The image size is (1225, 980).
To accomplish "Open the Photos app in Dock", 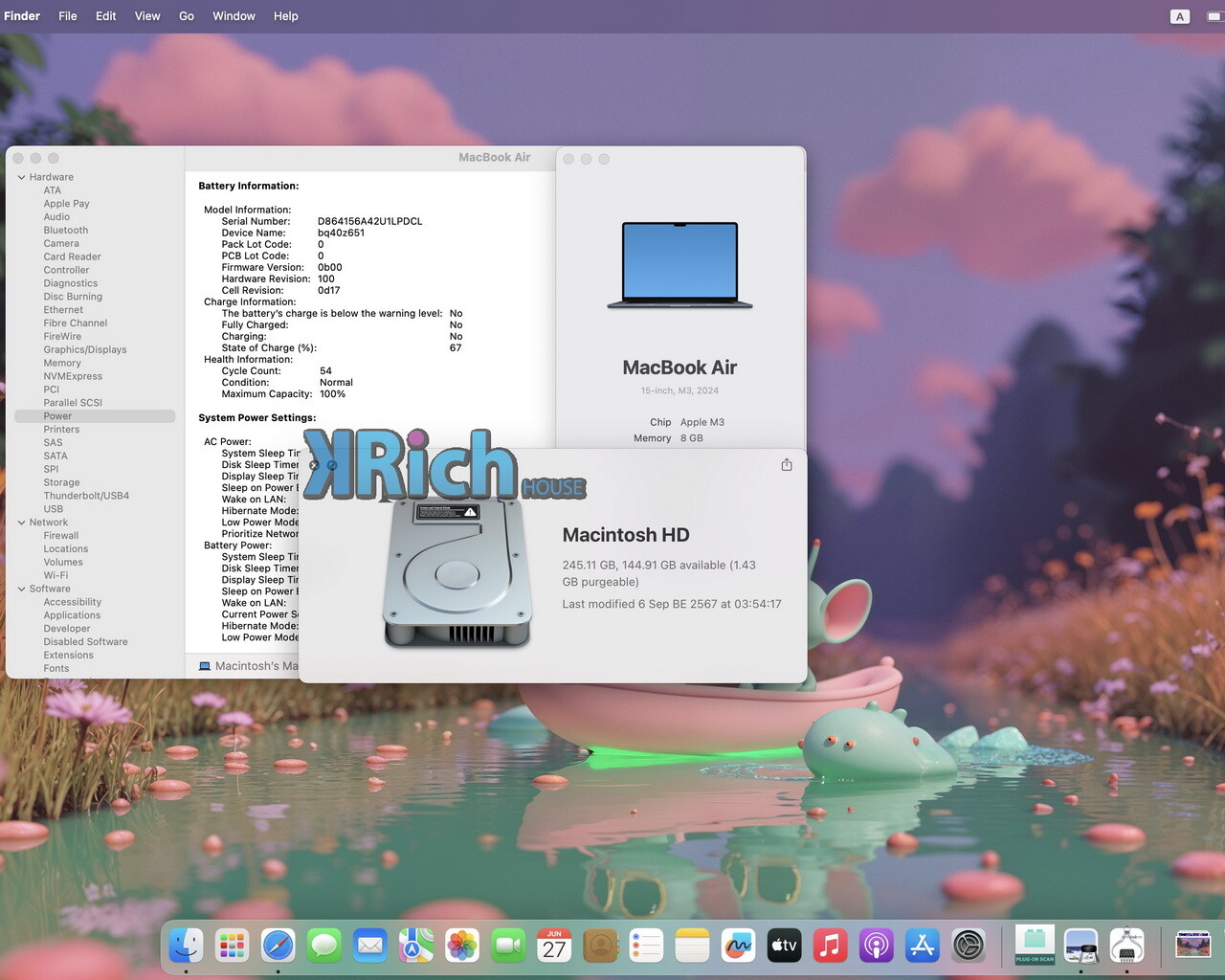I will (461, 947).
